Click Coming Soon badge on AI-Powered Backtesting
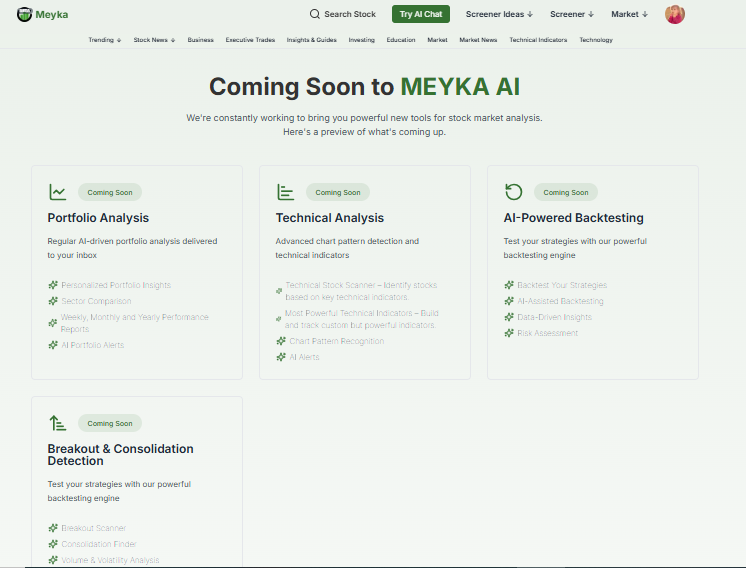746x568 pixels. (566, 192)
